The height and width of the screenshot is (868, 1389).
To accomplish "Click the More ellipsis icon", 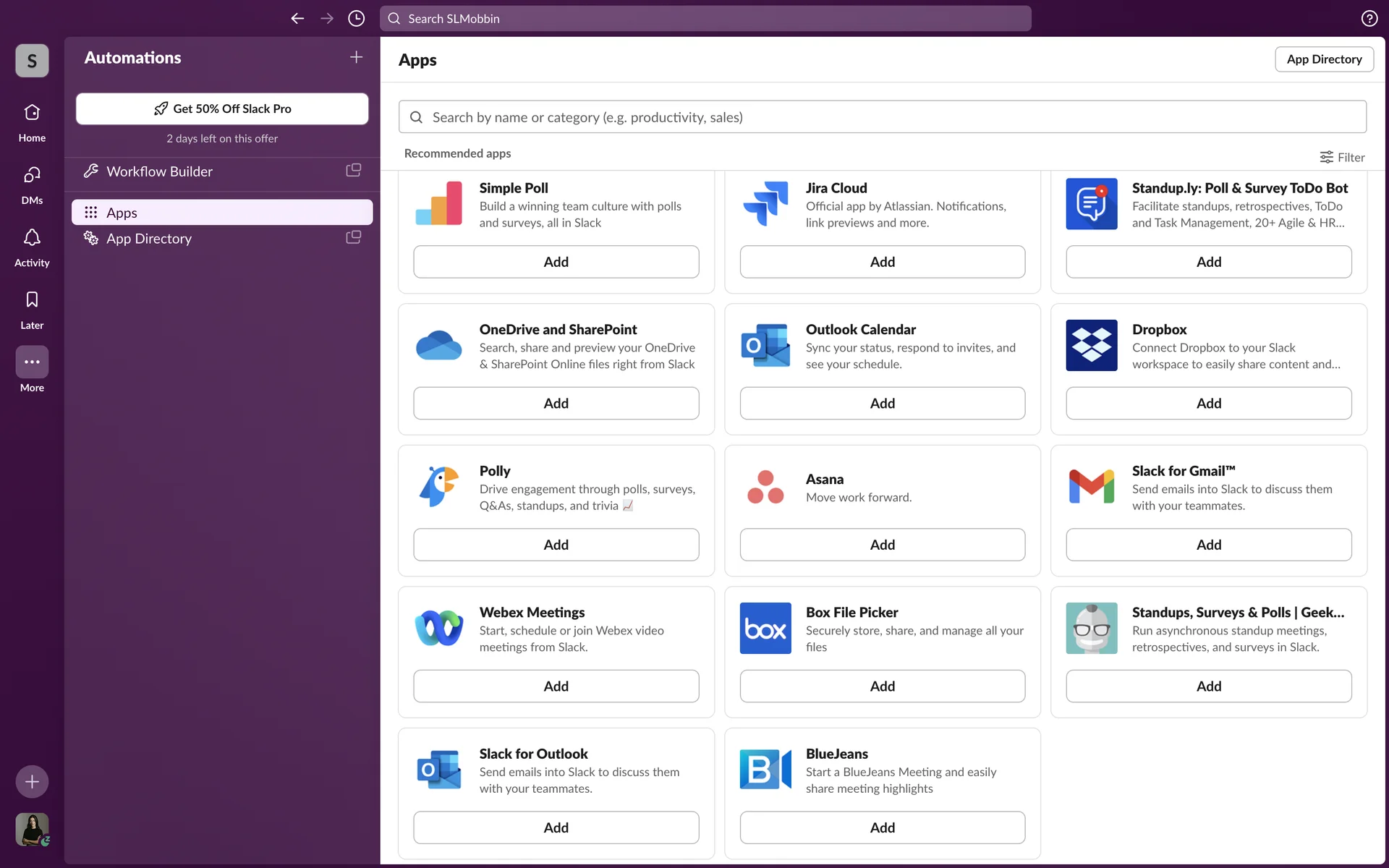I will [32, 362].
